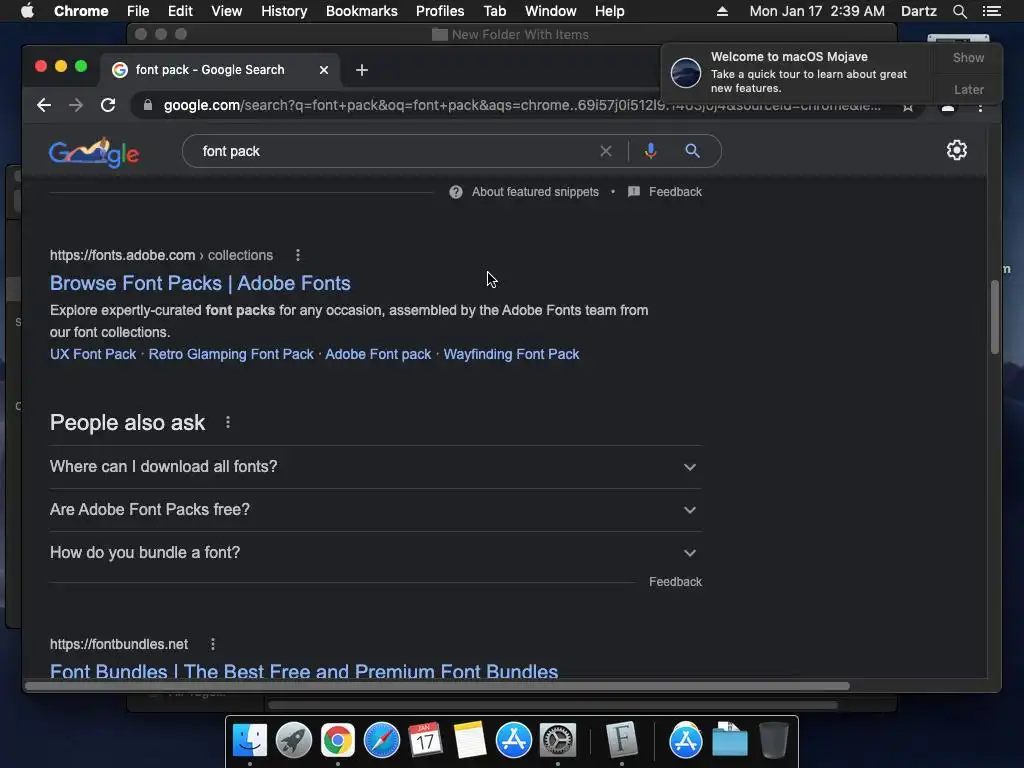Close the font pack search tab
Image resolution: width=1024 pixels, height=768 pixels.
click(x=324, y=70)
